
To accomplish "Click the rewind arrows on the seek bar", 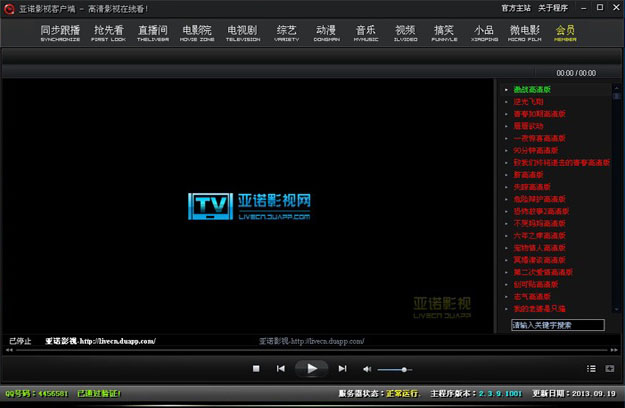I will click(9, 350).
